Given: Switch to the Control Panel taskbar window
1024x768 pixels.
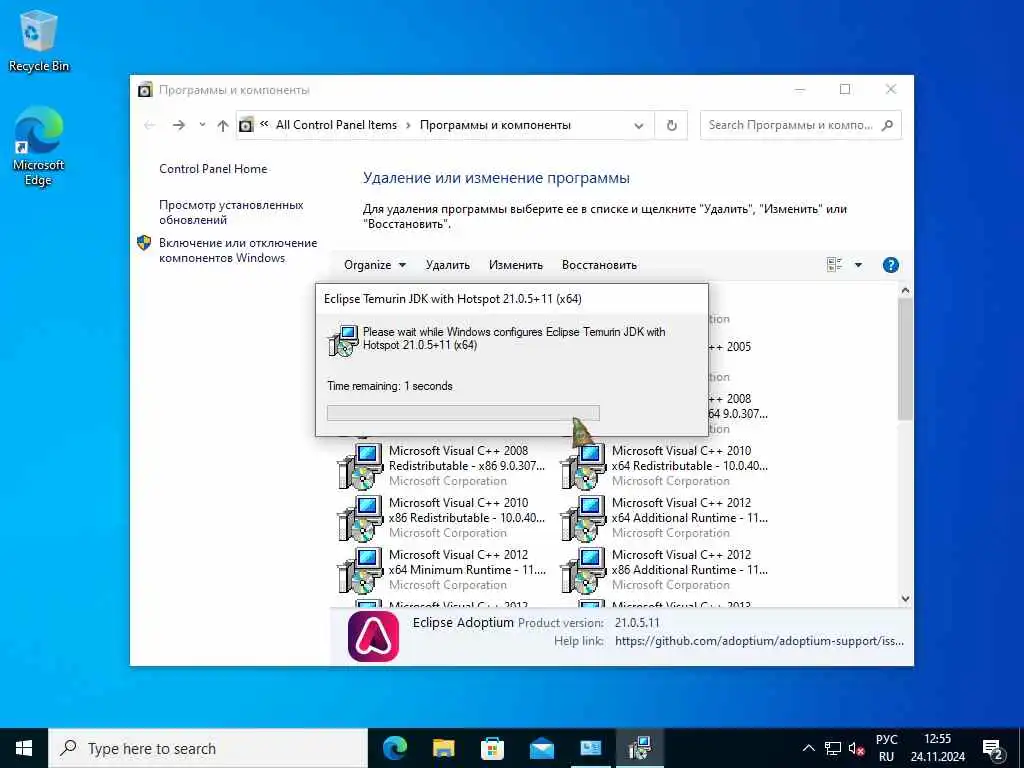Looking at the screenshot, I should 590,748.
